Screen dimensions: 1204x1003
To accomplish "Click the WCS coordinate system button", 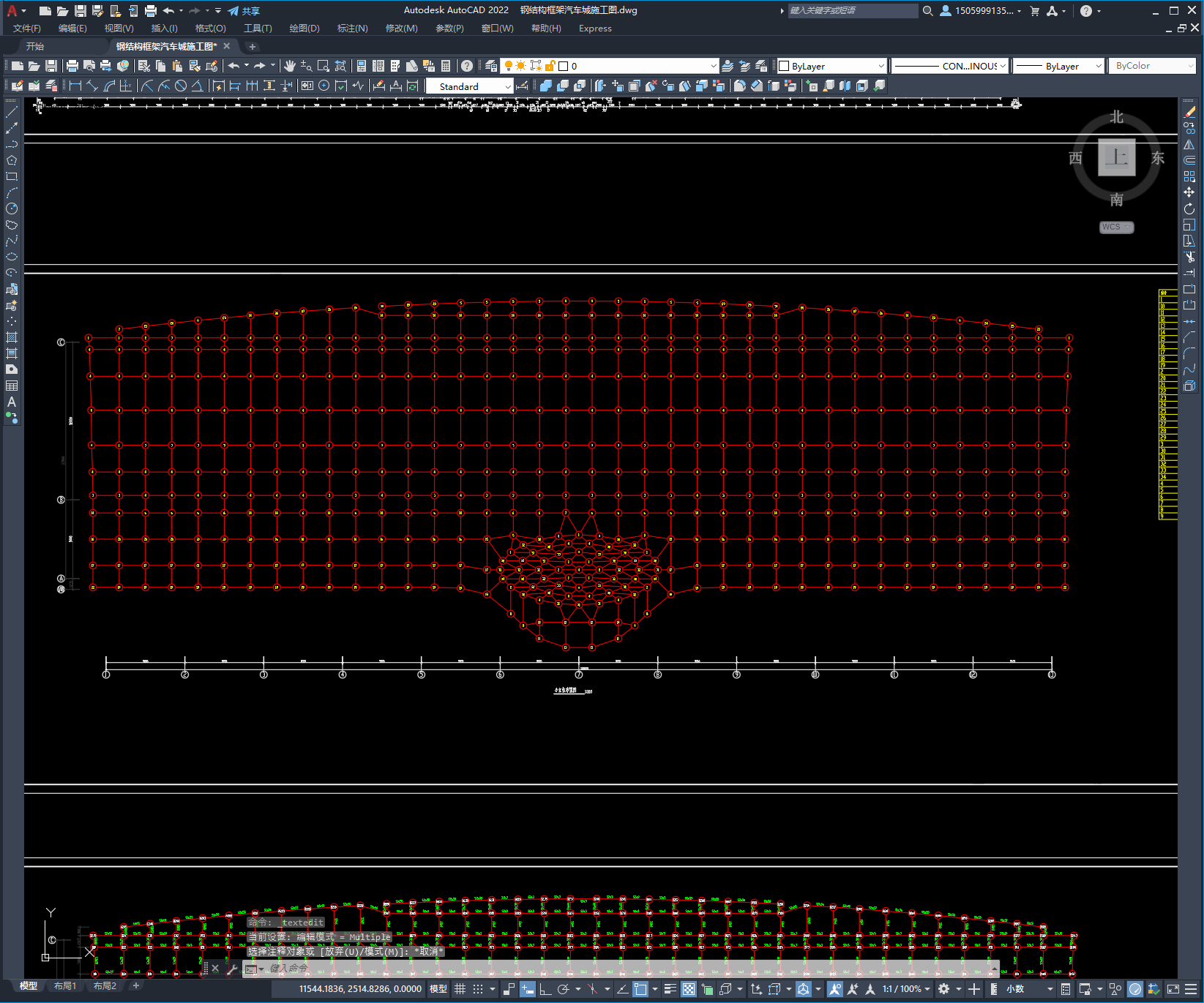I will [x=1116, y=227].
